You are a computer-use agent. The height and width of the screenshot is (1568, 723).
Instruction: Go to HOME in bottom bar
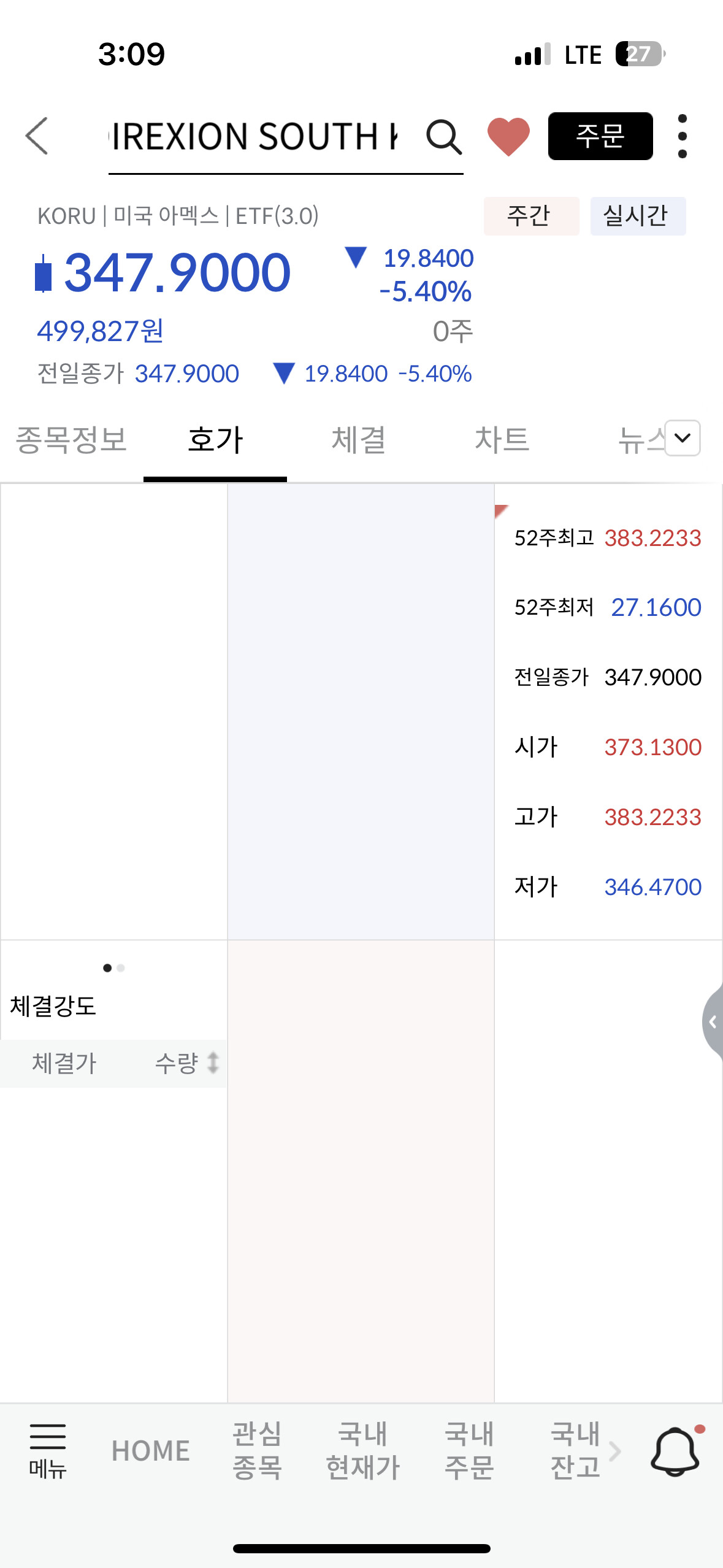150,1451
